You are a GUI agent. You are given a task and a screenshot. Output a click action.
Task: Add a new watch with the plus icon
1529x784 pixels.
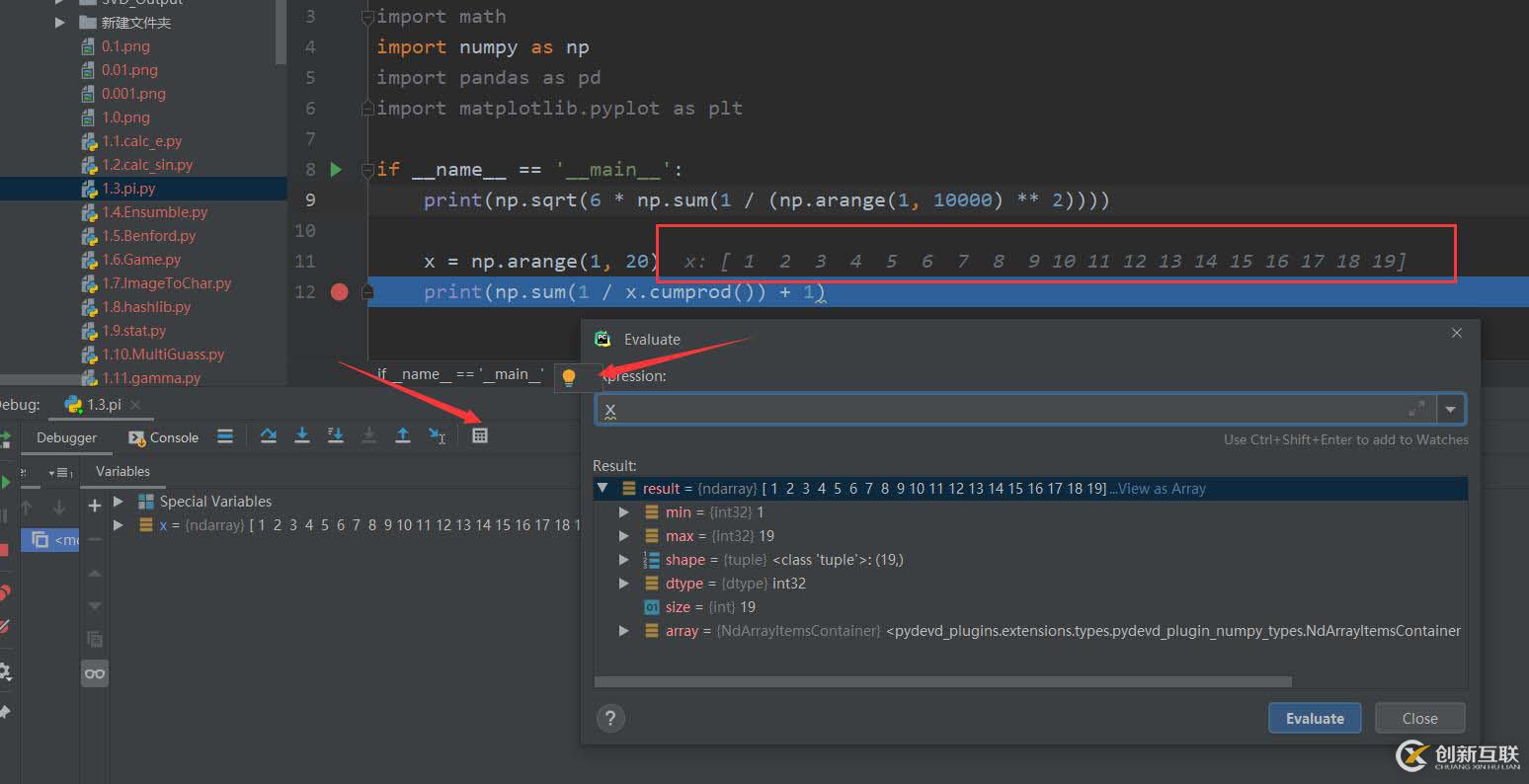click(95, 506)
